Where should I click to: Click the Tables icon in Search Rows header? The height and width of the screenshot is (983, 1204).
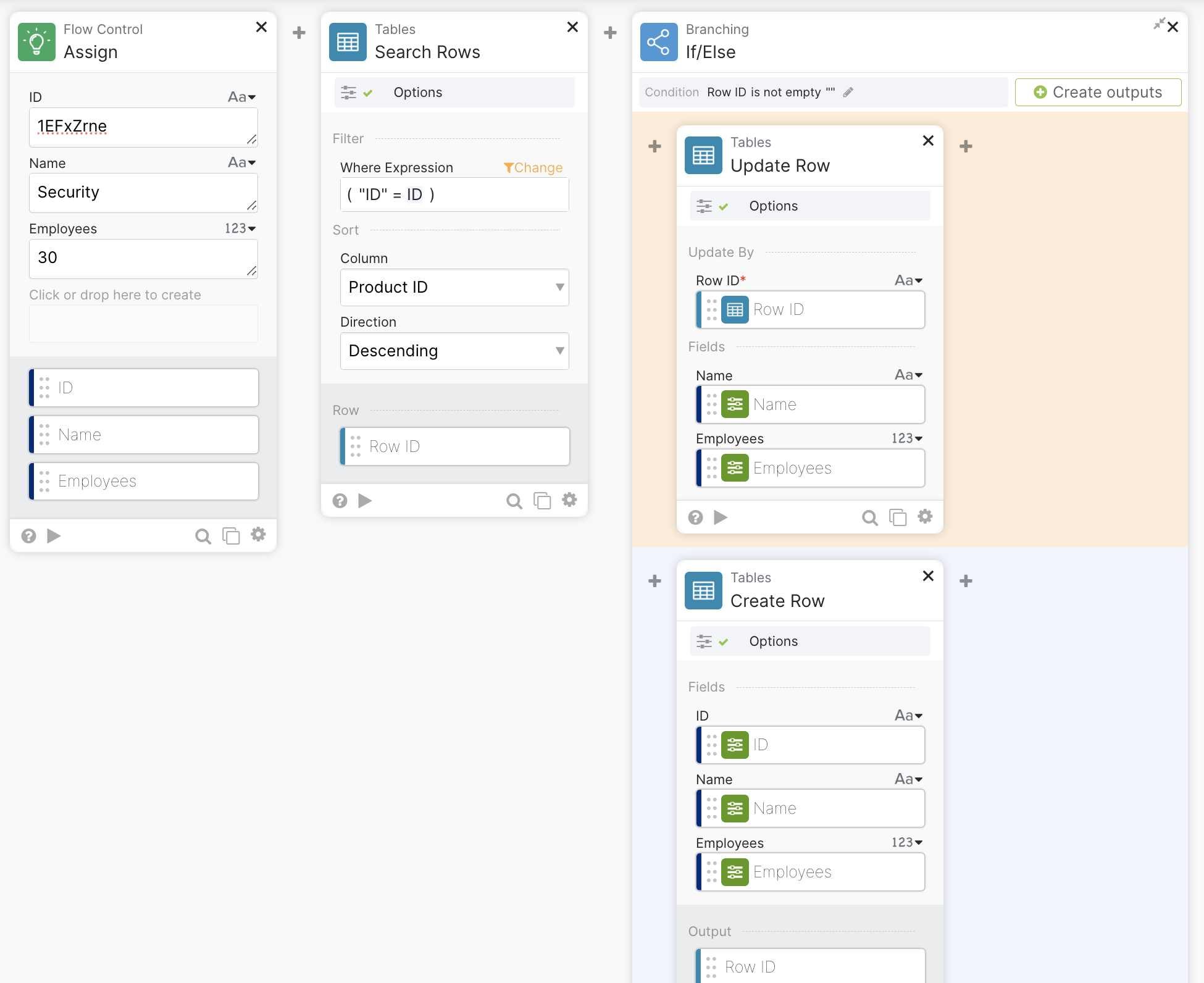(x=348, y=41)
